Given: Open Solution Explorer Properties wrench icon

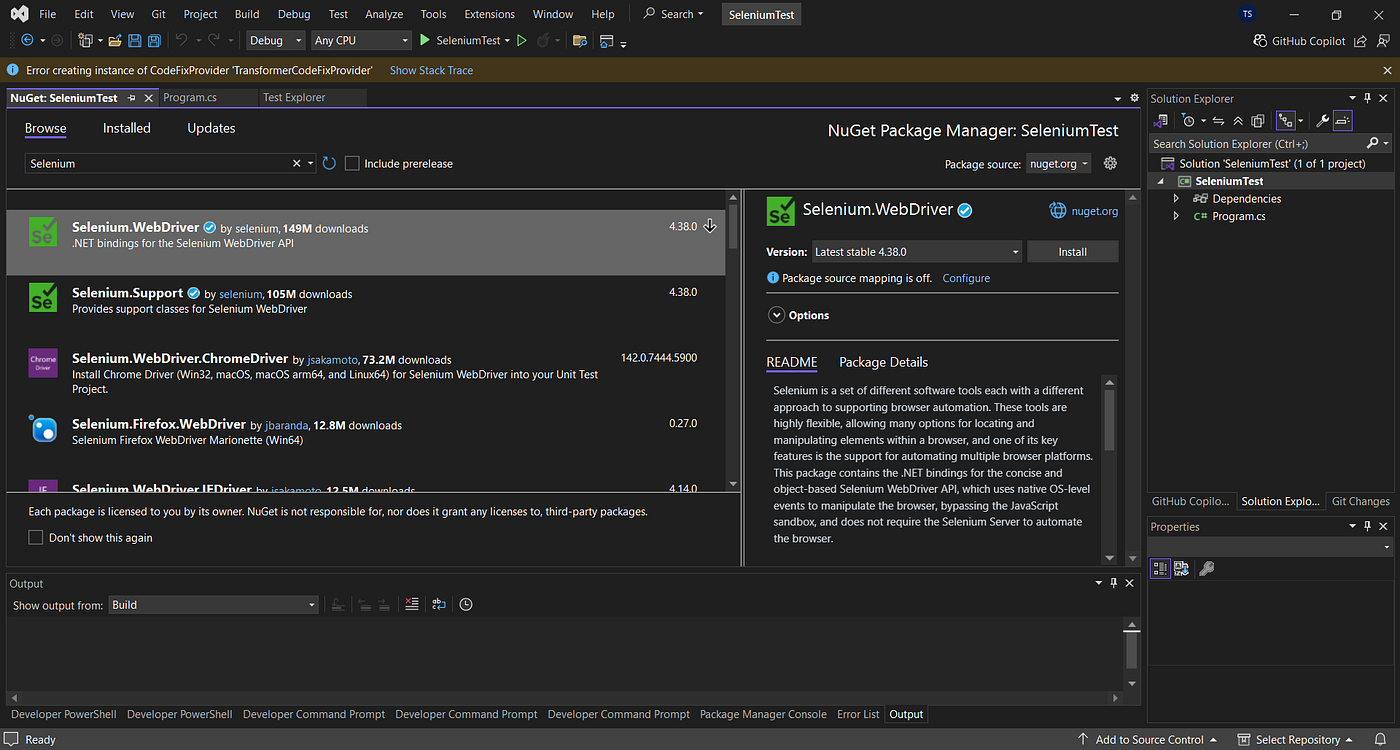Looking at the screenshot, I should pyautogui.click(x=1322, y=121).
